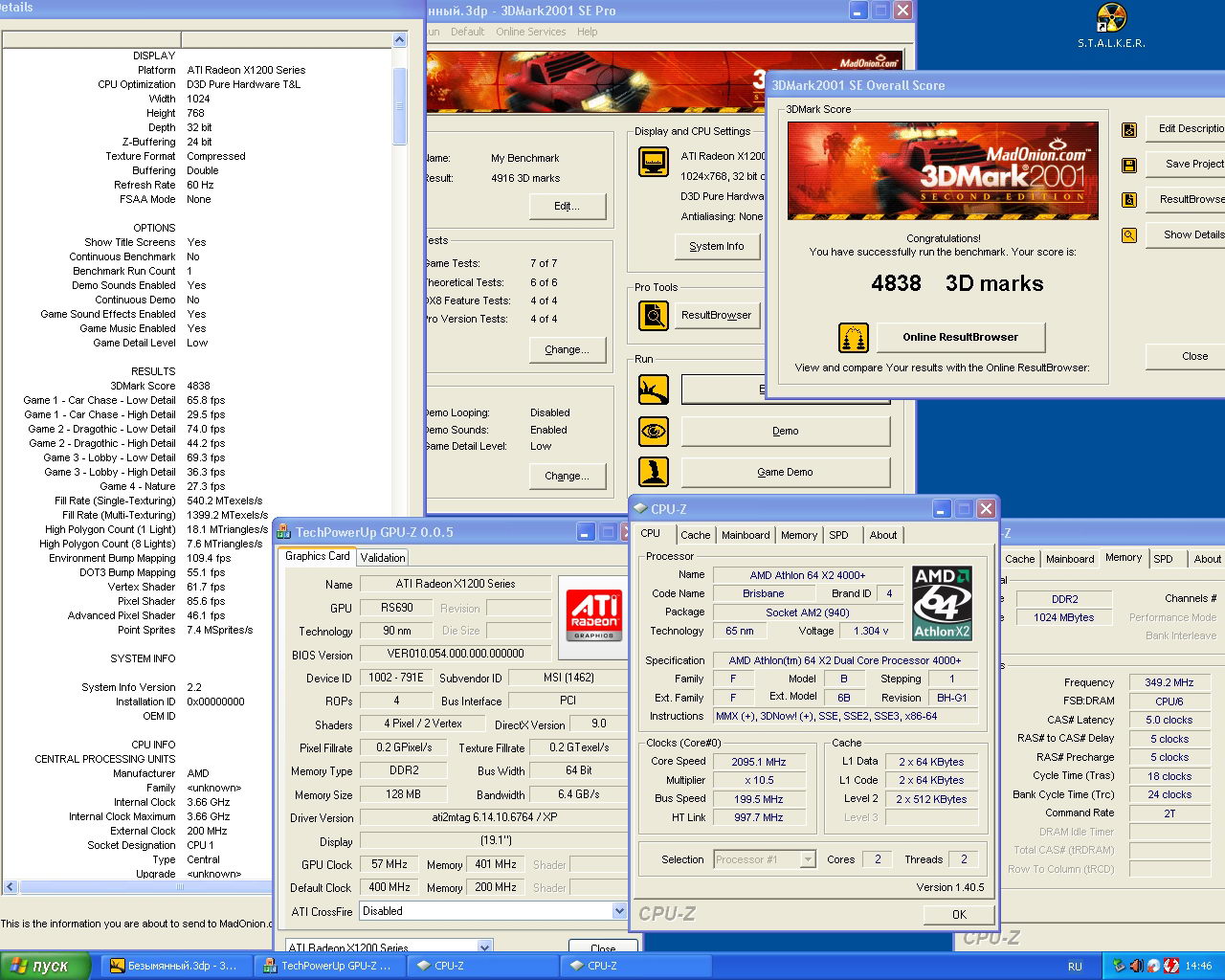This screenshot has height=980, width=1225.
Task: Click the Online ResultBrowser button
Action: click(x=960, y=337)
